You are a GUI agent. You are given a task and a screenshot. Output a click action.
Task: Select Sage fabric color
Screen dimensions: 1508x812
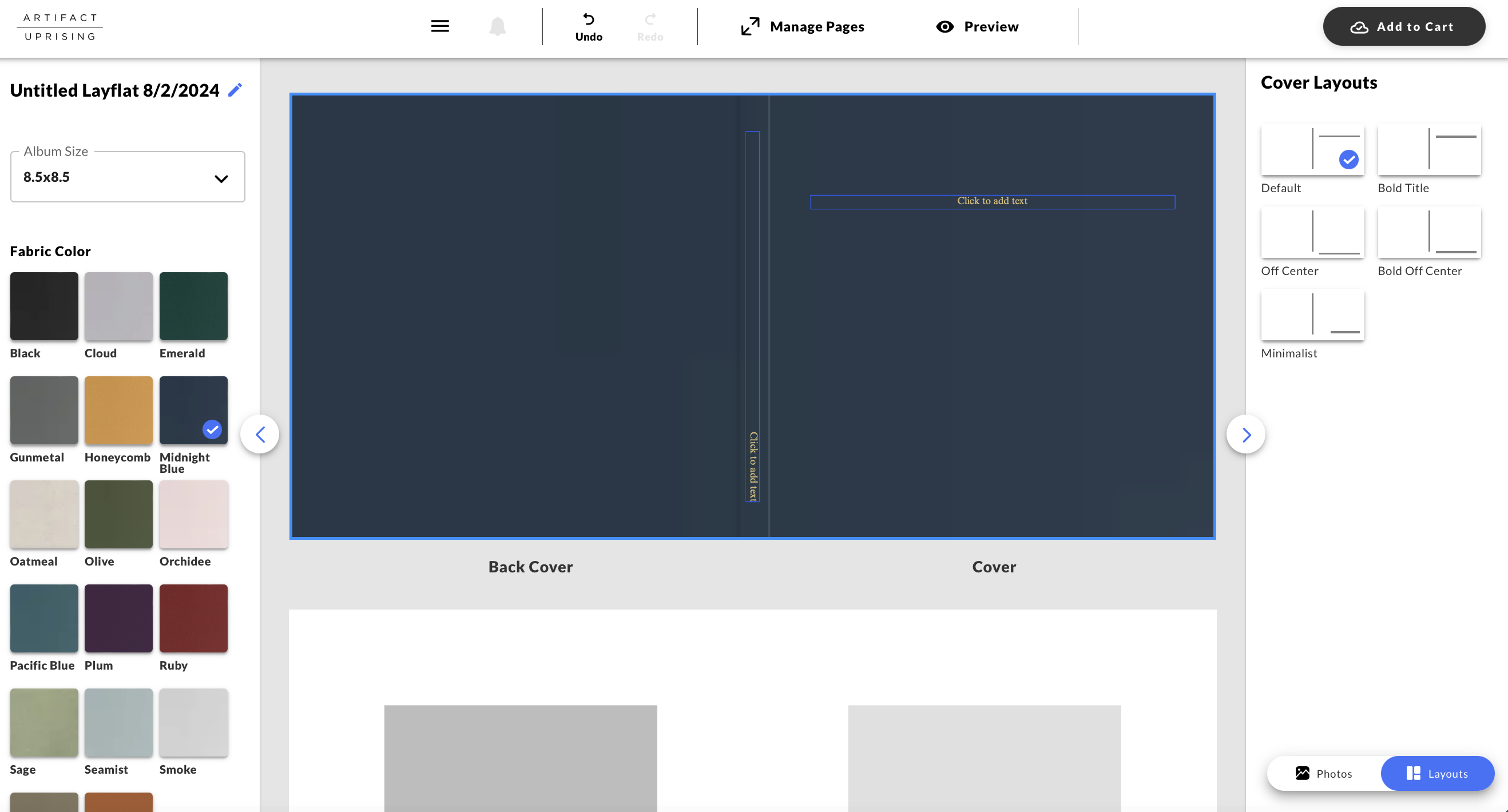pos(44,722)
